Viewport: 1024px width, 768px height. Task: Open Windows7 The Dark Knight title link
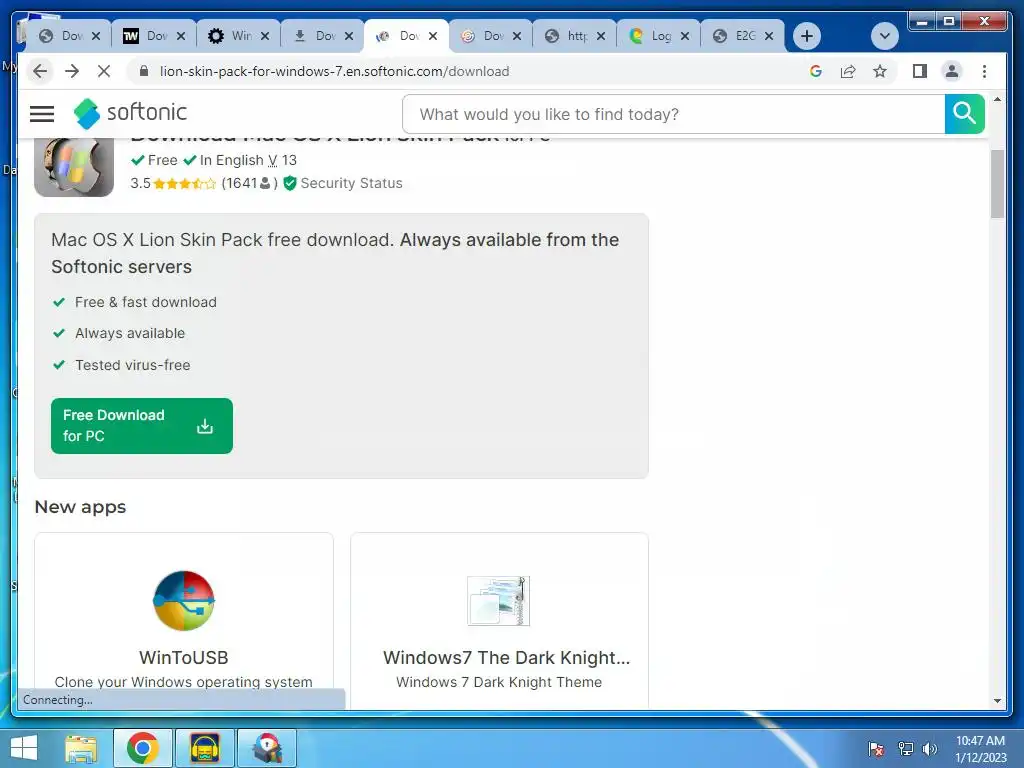506,658
